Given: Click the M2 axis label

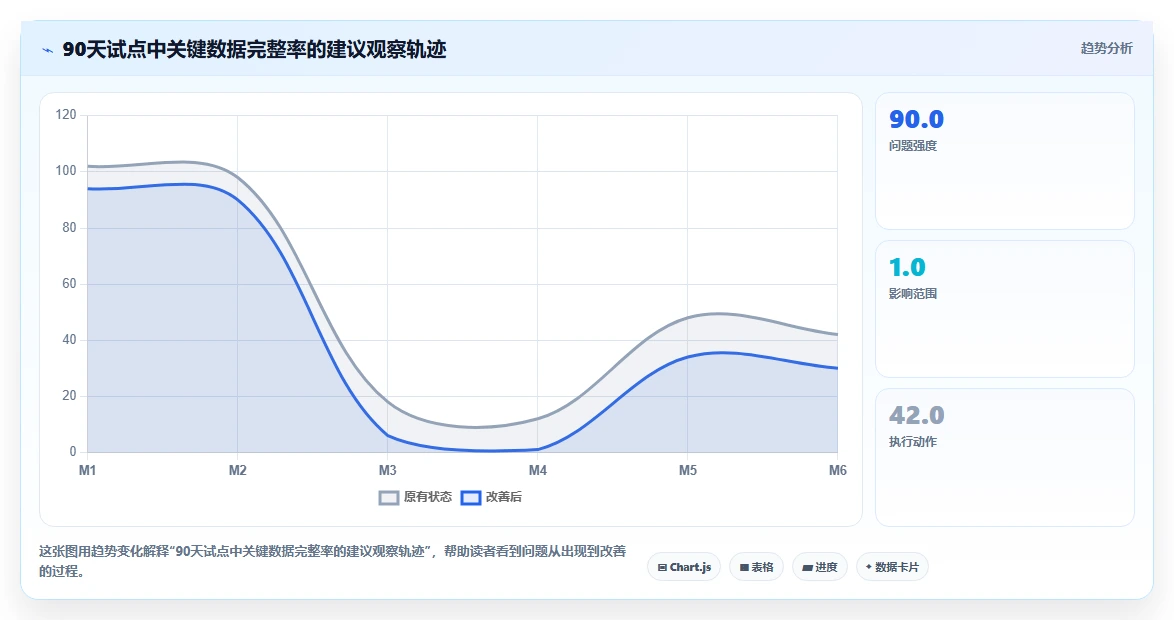Looking at the screenshot, I should pyautogui.click(x=237, y=470).
